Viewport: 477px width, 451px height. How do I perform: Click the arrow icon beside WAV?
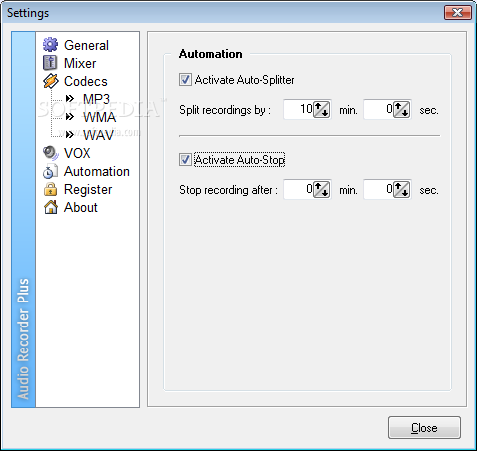tap(70, 135)
